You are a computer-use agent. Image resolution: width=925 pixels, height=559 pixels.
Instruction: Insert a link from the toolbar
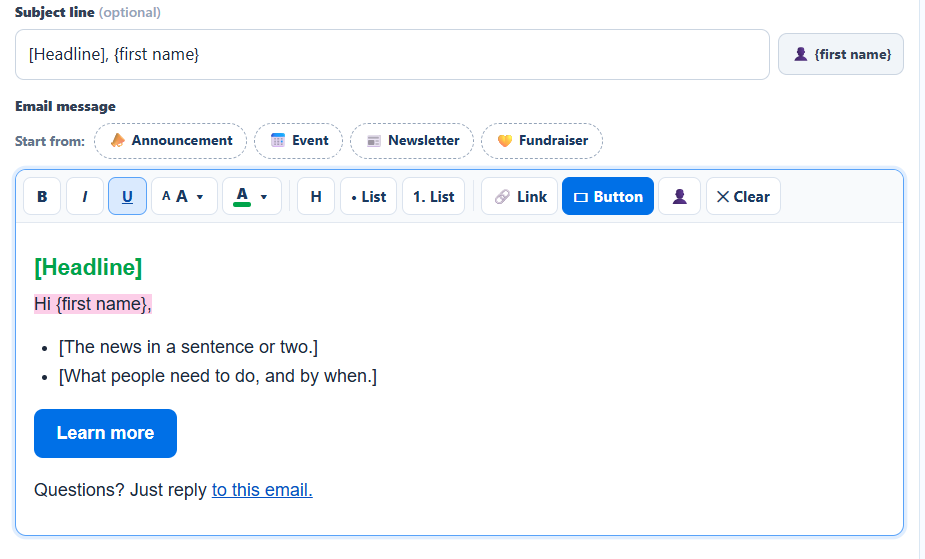pyautogui.click(x=520, y=196)
